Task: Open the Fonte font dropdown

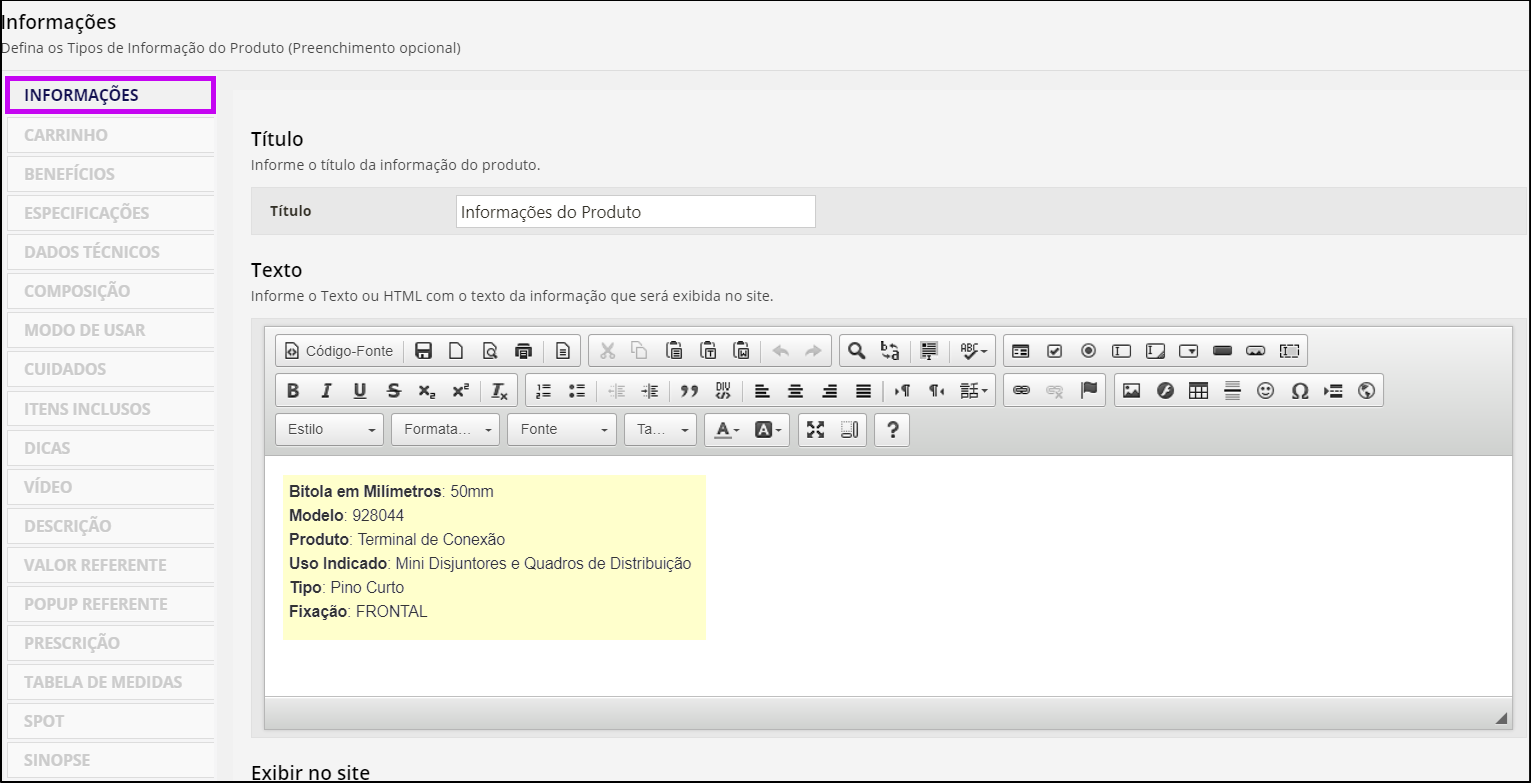Action: coord(562,430)
